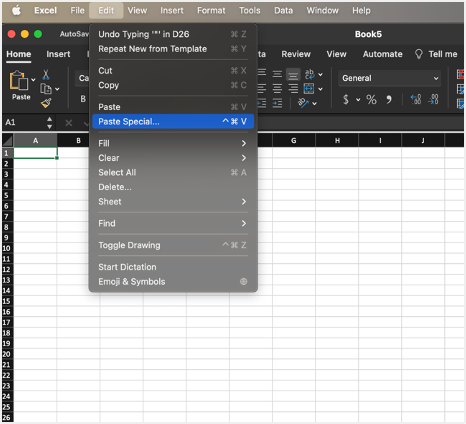Center text horizontally in the ribbon
Viewport: 466px width, 424px height.
[277, 89]
